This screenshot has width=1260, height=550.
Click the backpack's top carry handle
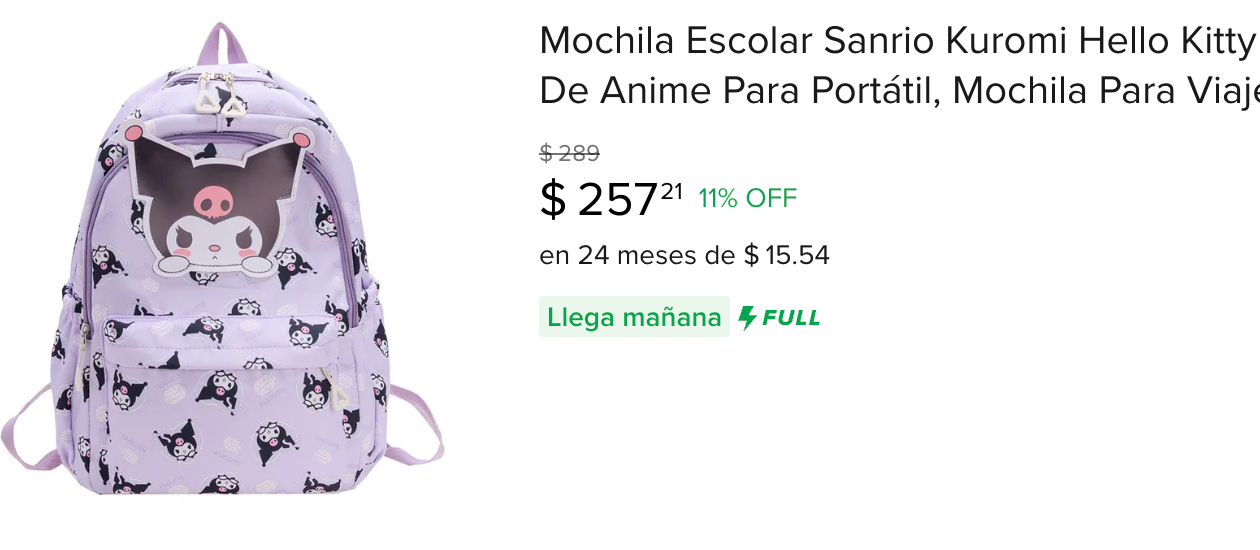click(x=224, y=45)
